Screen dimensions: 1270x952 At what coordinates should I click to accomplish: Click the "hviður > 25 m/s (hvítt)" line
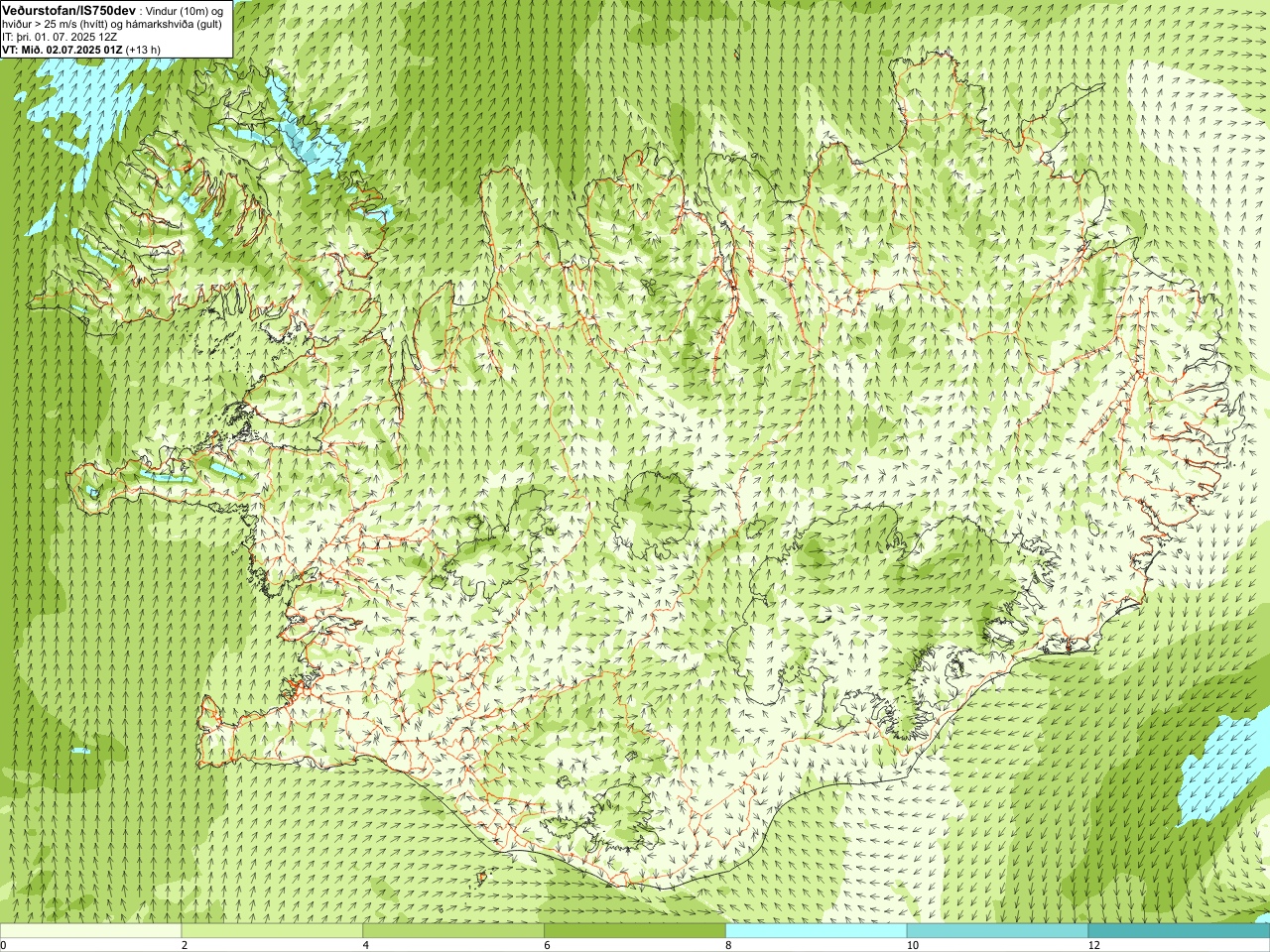[56, 24]
